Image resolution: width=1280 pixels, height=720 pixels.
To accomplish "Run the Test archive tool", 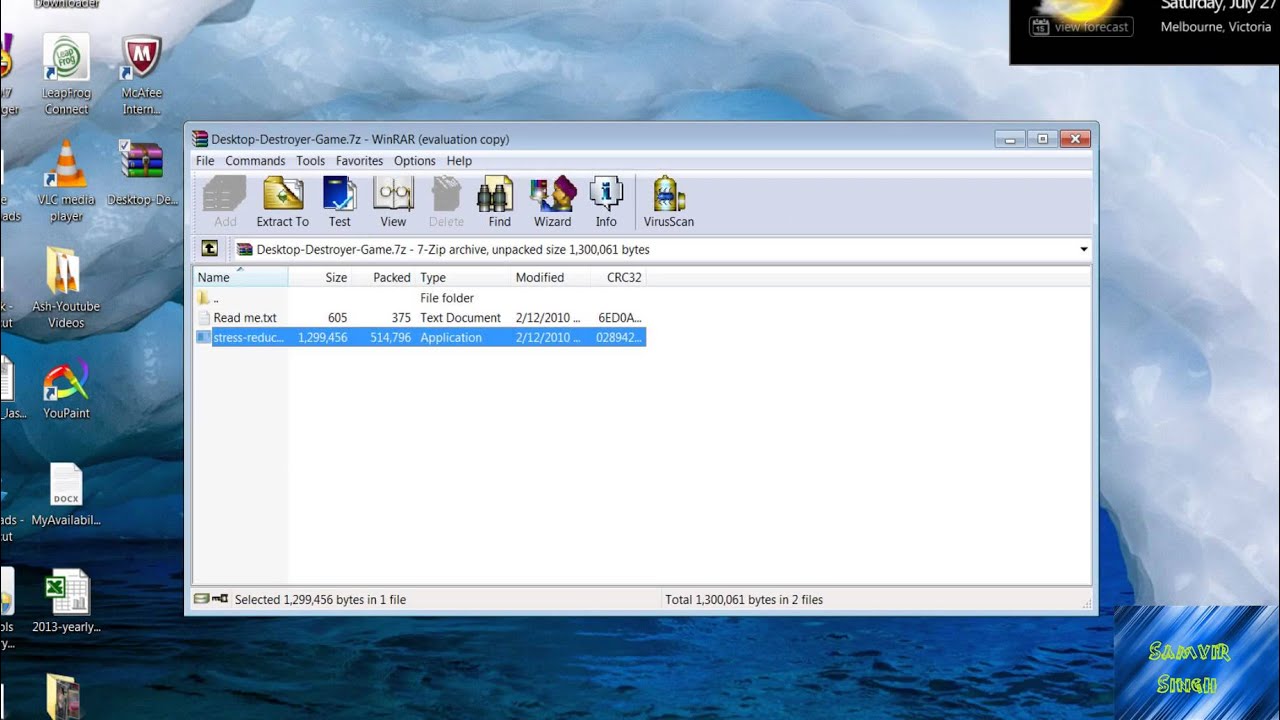I will tap(340, 201).
